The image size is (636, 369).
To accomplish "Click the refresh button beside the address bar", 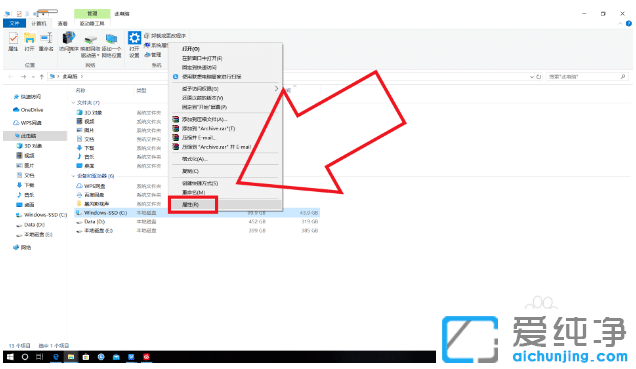I will [539, 77].
